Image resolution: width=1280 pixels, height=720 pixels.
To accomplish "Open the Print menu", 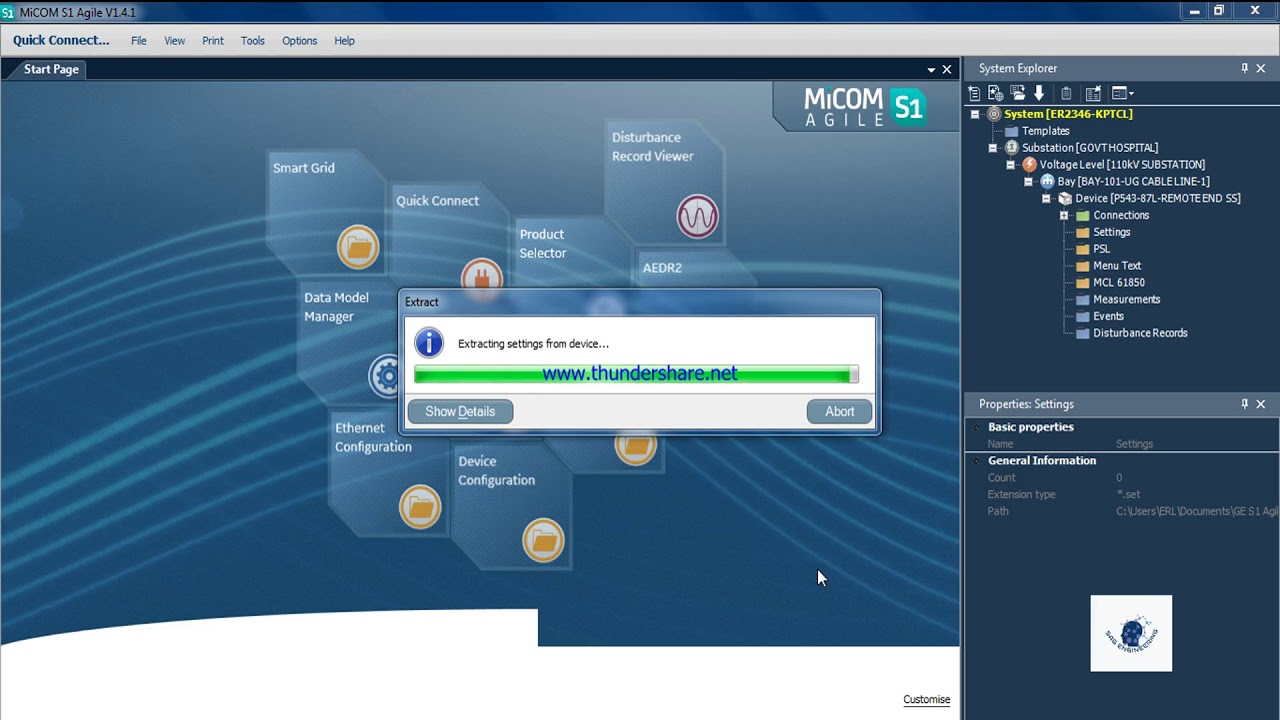I will (213, 41).
